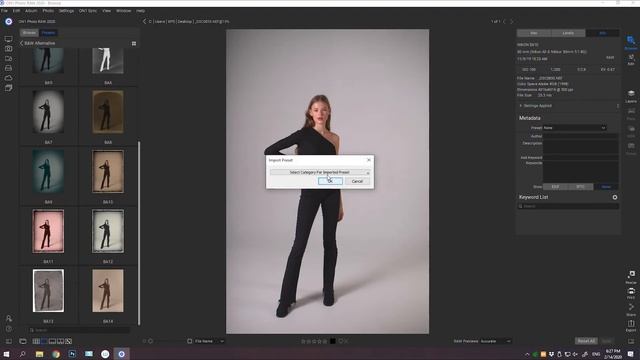Click the Export icon in right sidebar

pyautogui.click(x=631, y=326)
